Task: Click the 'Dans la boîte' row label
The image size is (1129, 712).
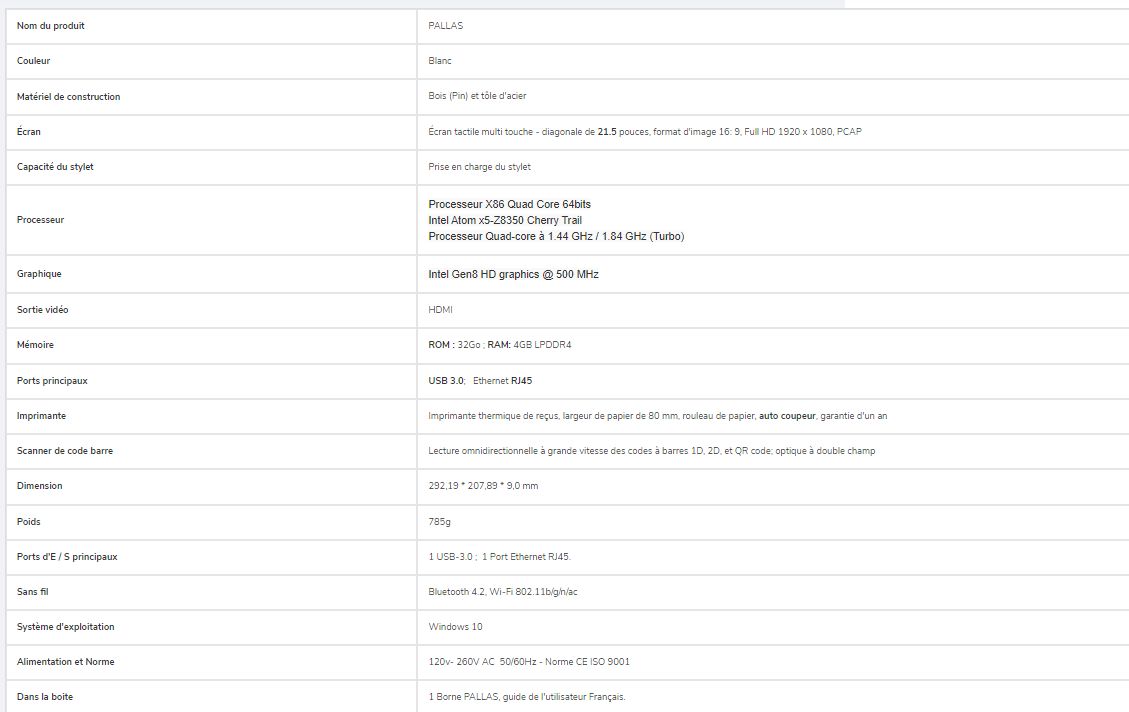Action: [x=47, y=697]
